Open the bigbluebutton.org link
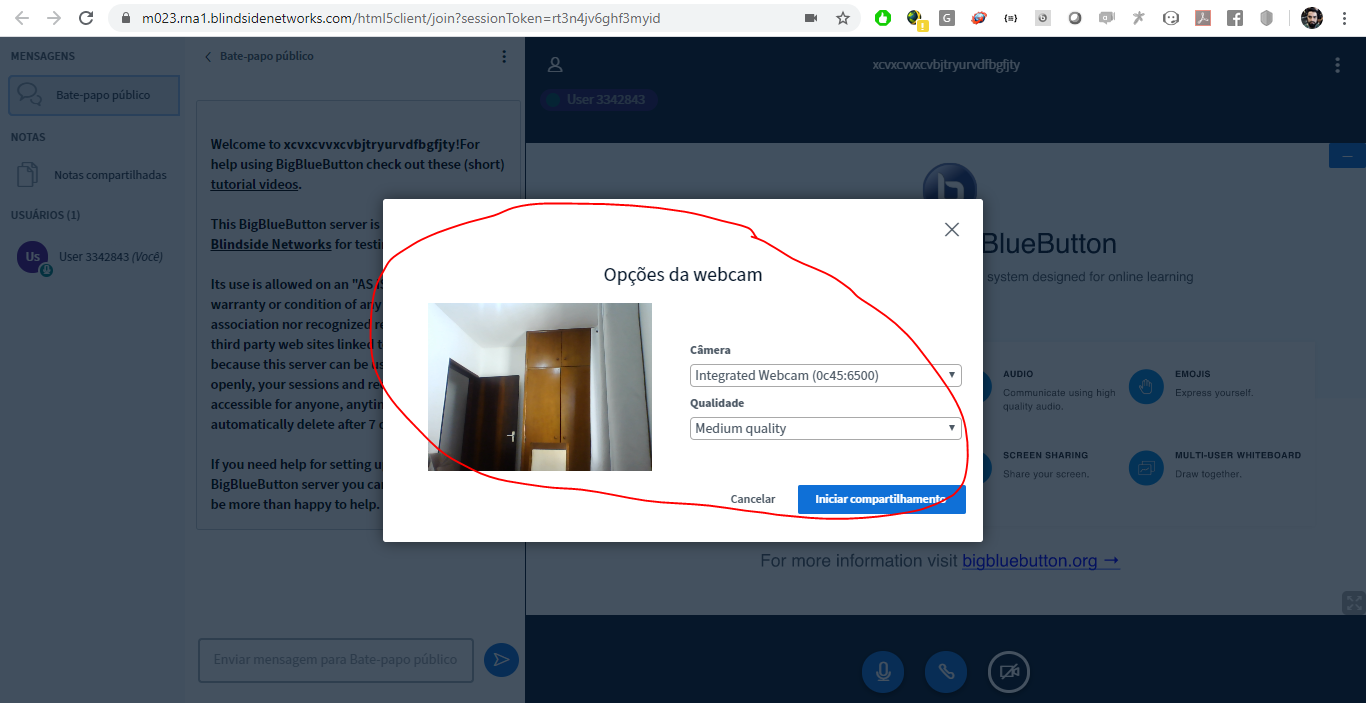The height and width of the screenshot is (703, 1366). click(1032, 560)
